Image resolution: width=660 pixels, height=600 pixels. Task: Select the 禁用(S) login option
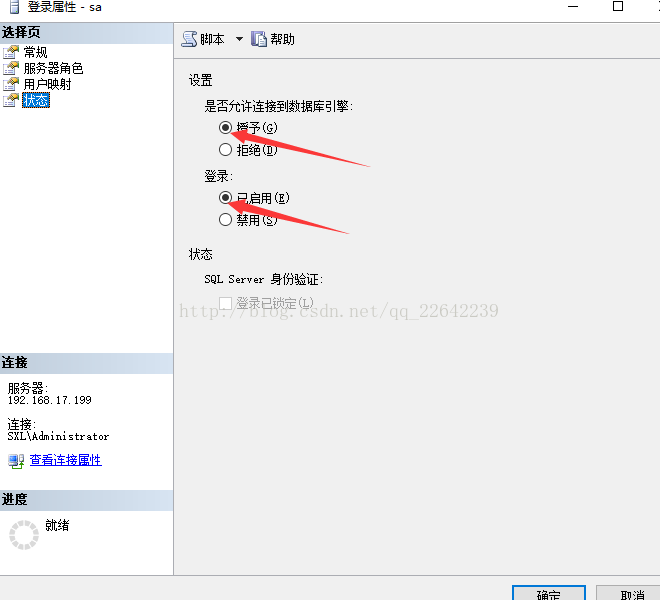tap(226, 219)
